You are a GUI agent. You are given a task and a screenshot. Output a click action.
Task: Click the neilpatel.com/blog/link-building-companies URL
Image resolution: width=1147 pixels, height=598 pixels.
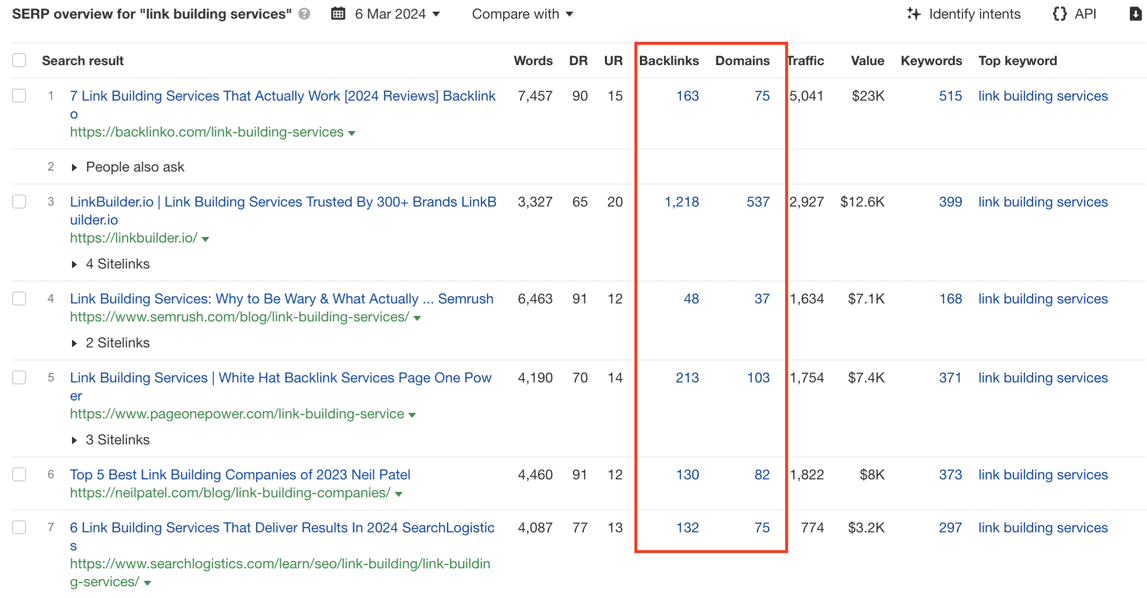click(x=230, y=493)
